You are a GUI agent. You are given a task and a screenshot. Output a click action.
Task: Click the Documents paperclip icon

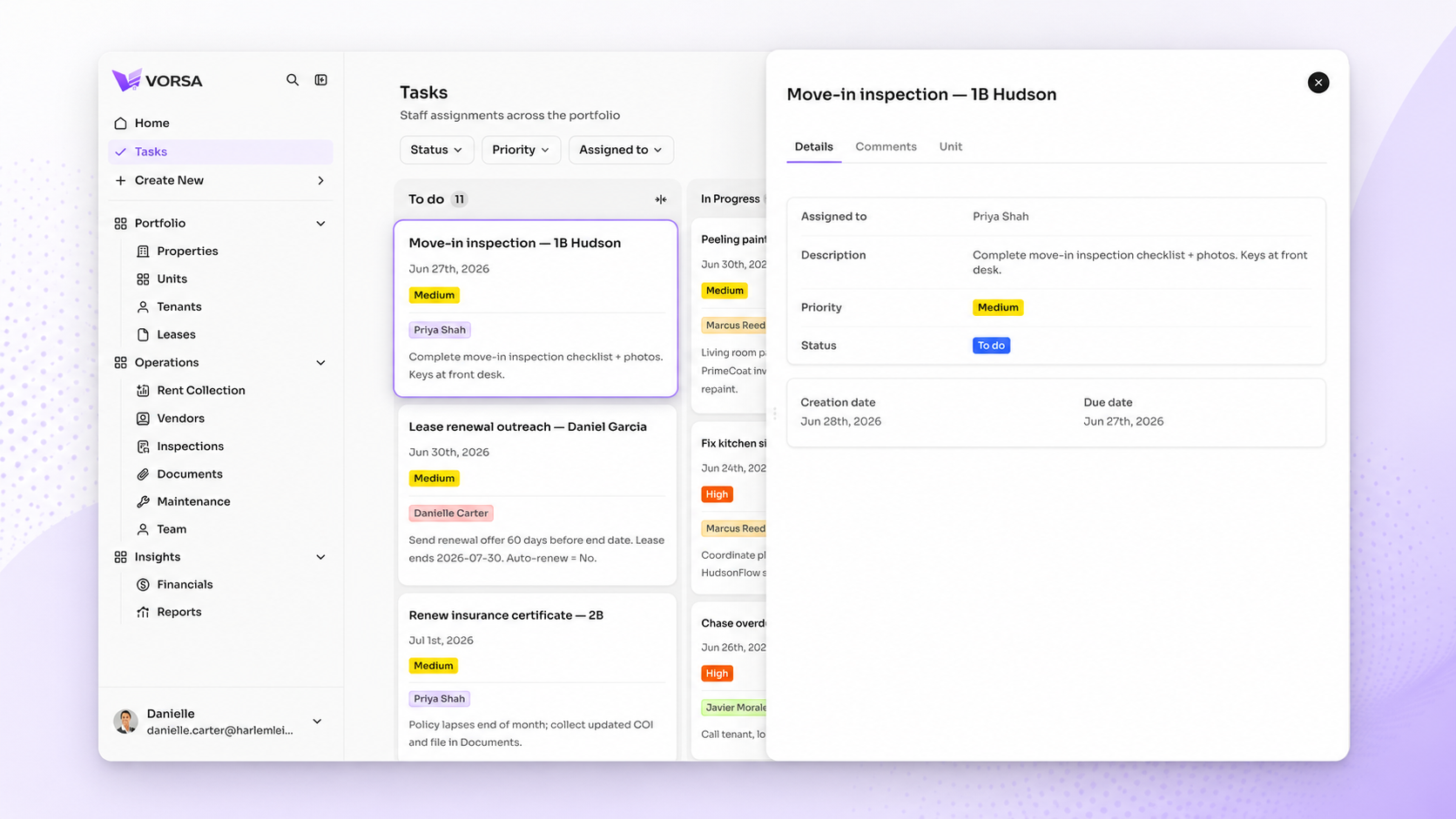(143, 474)
